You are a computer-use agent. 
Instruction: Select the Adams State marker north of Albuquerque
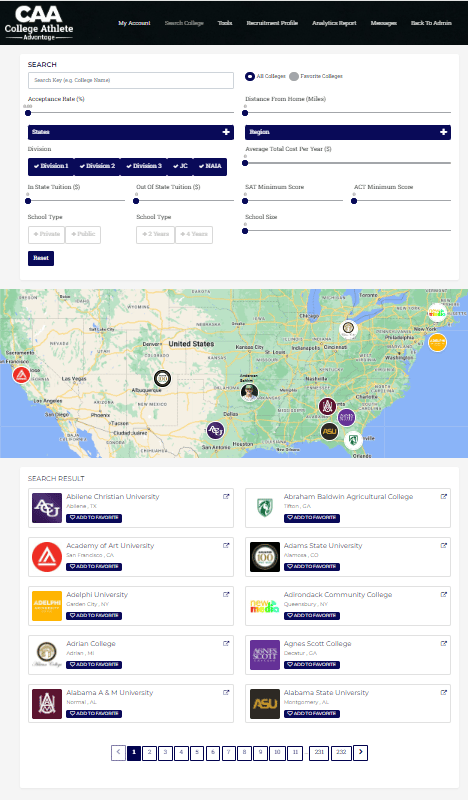[x=162, y=378]
